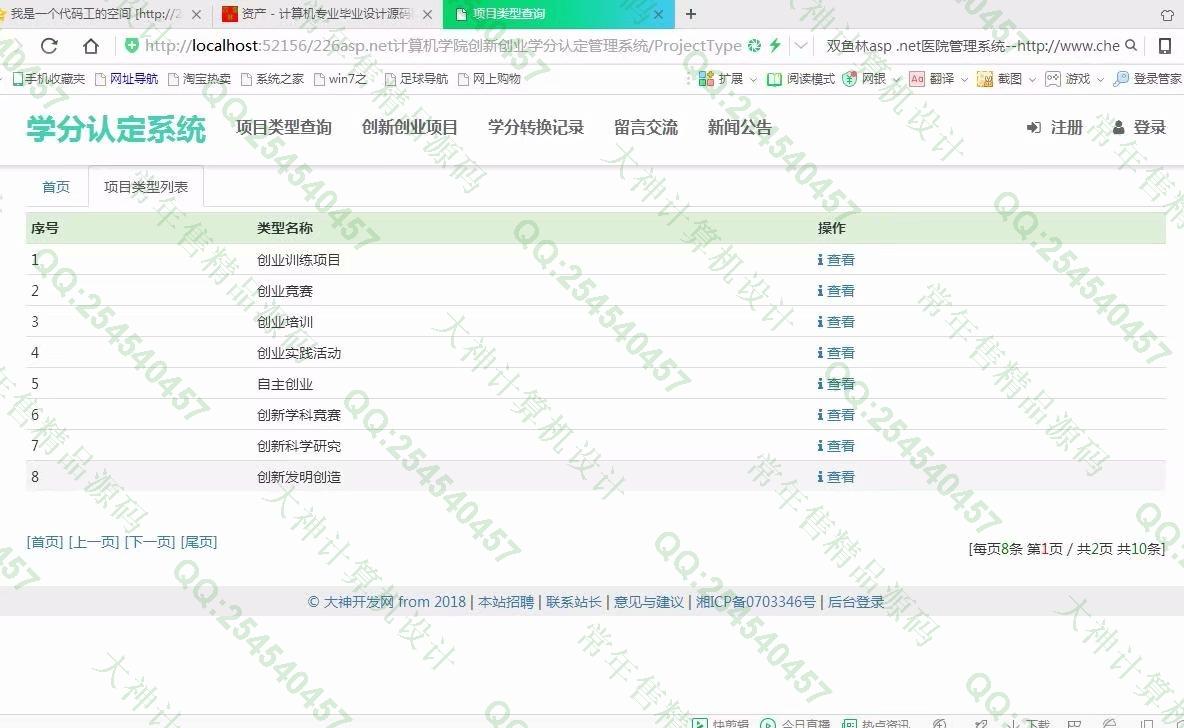Click the green security shield in address bar

[x=131, y=45]
